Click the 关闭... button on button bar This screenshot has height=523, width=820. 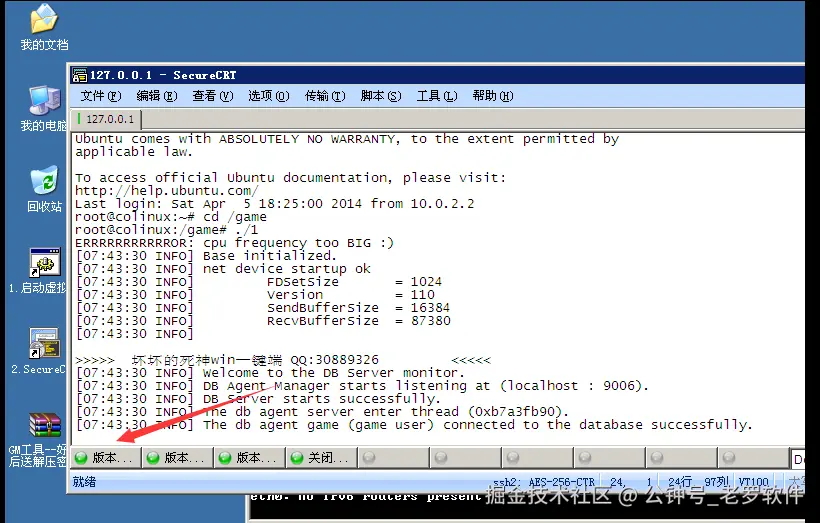pos(322,458)
